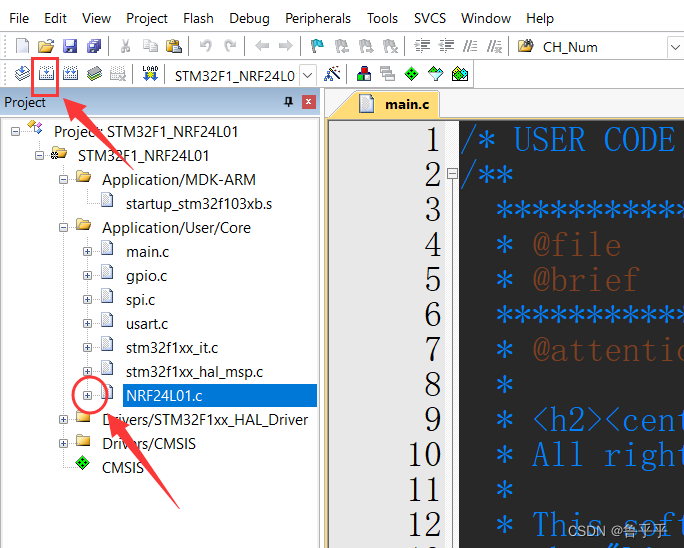The height and width of the screenshot is (548, 684).
Task: Expand the spi.c tree node
Action: click(87, 299)
